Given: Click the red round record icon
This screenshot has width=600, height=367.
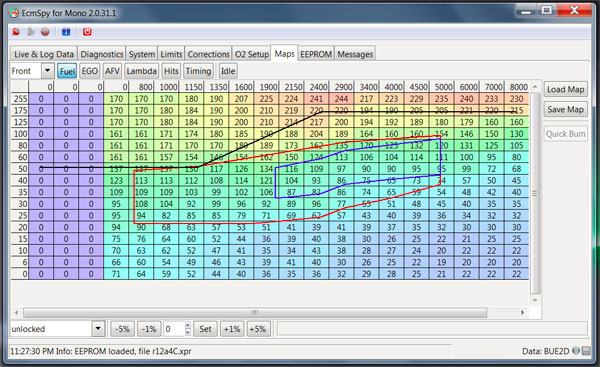Looking at the screenshot, I should coord(45,32).
